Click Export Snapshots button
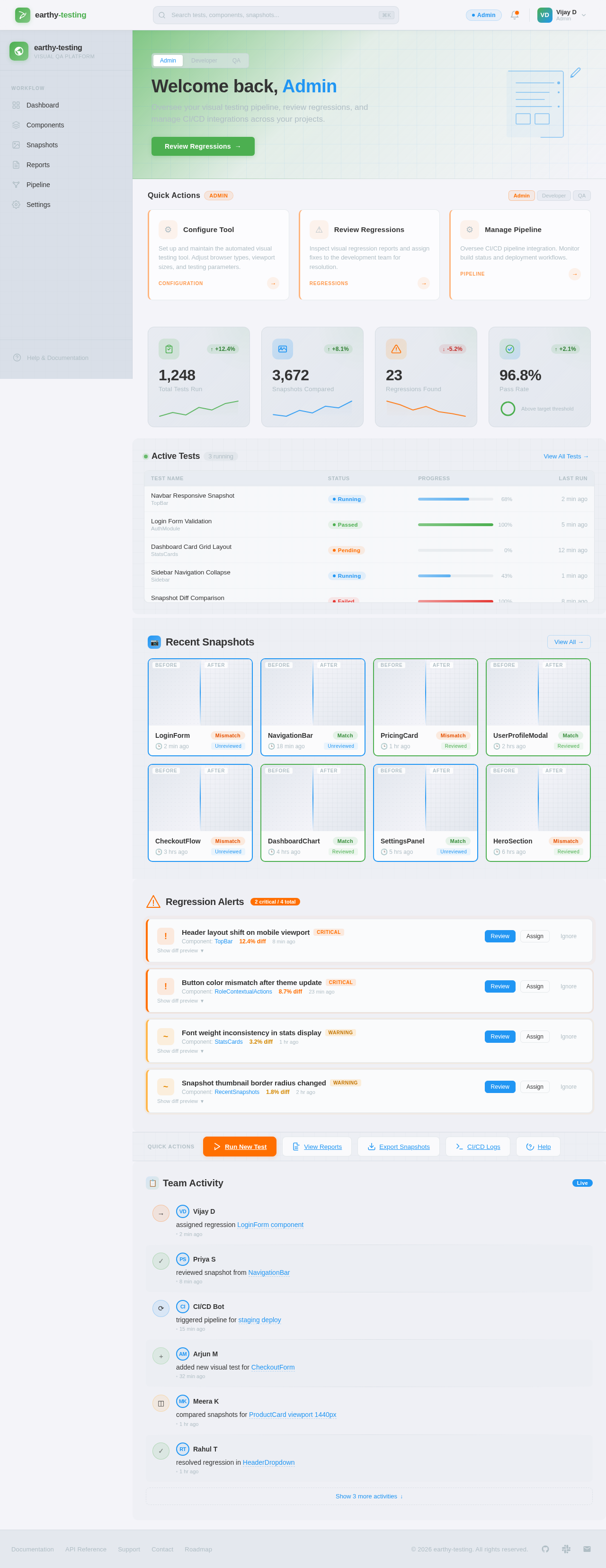This screenshot has width=606, height=1568. tap(399, 1147)
